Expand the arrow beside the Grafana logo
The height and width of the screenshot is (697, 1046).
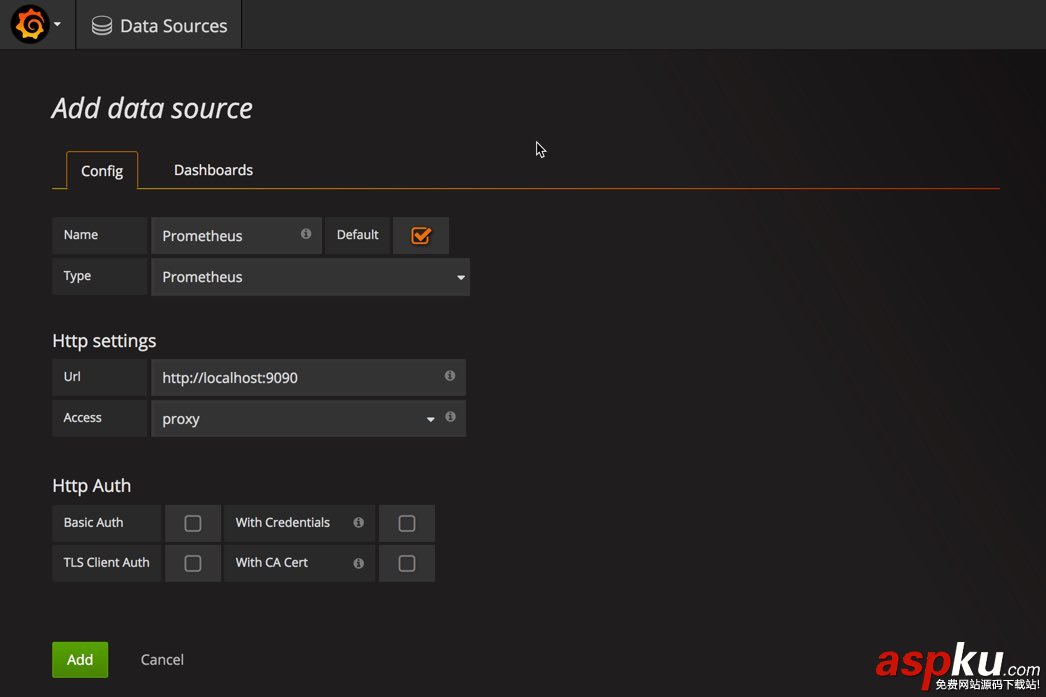click(x=57, y=24)
